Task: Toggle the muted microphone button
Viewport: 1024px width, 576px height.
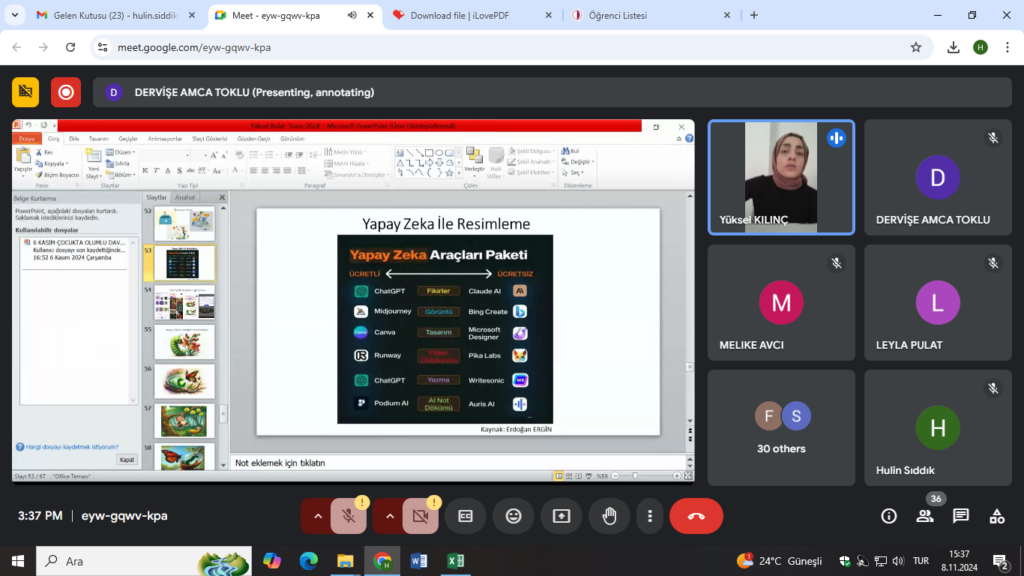Action: (x=348, y=516)
